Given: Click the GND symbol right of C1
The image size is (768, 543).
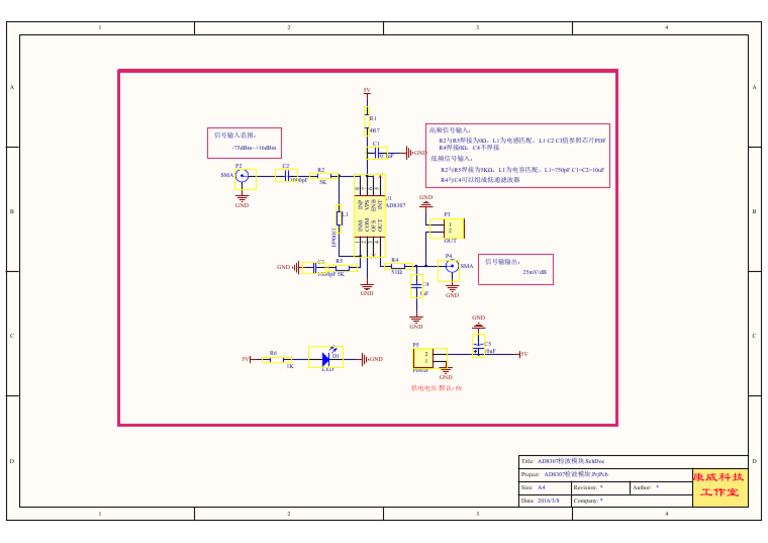Looking at the screenshot, I should (416, 153).
